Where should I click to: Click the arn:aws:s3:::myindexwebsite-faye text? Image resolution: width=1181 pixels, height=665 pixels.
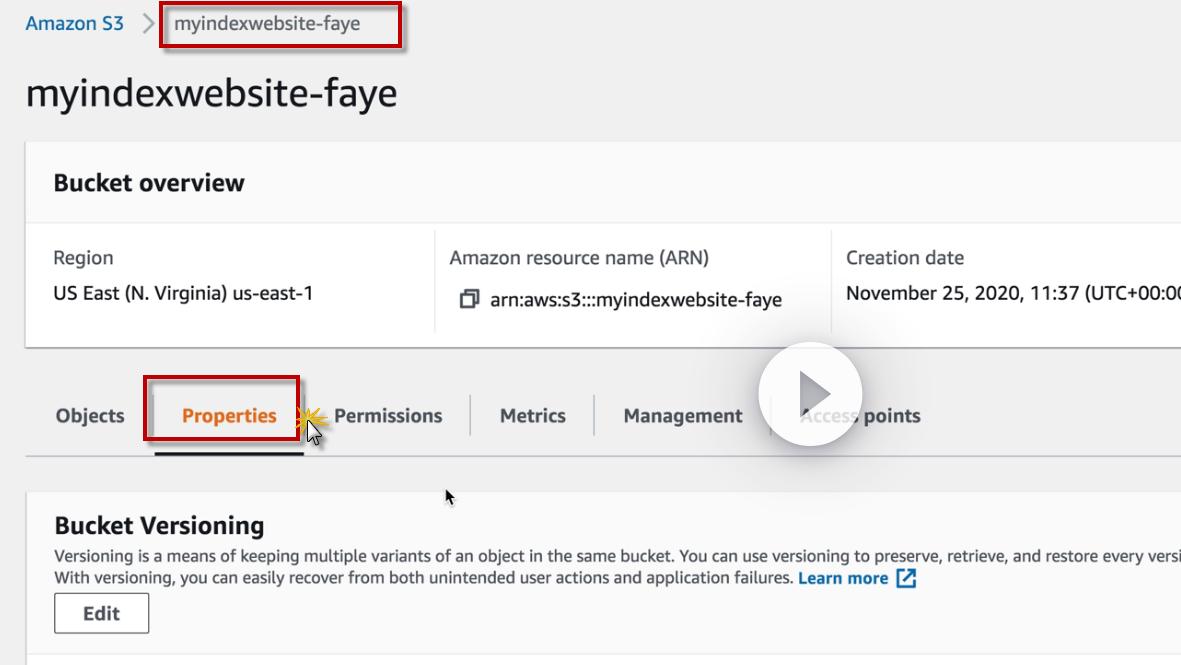click(x=635, y=299)
